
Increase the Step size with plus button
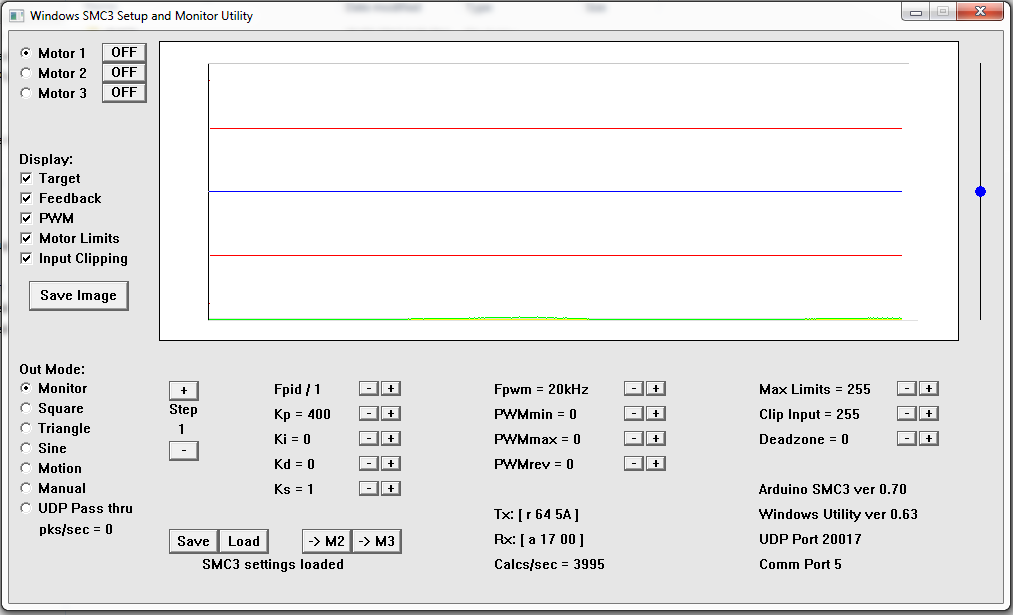(x=183, y=390)
